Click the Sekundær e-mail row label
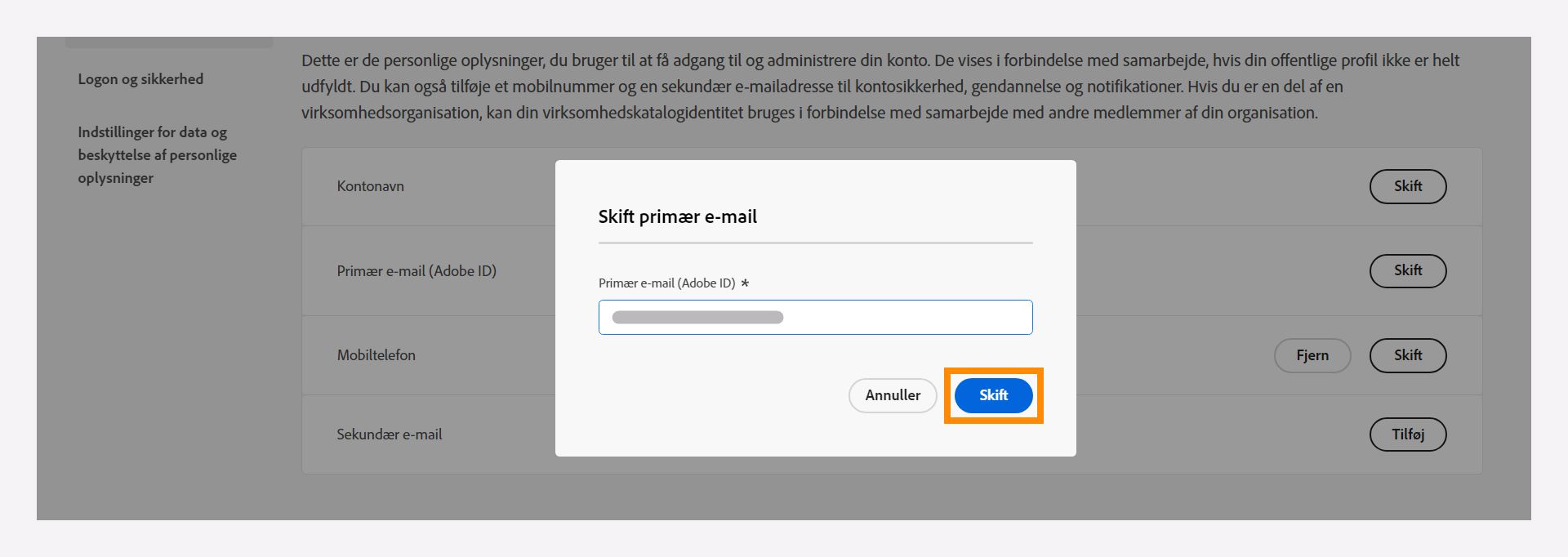1568x557 pixels. click(390, 434)
